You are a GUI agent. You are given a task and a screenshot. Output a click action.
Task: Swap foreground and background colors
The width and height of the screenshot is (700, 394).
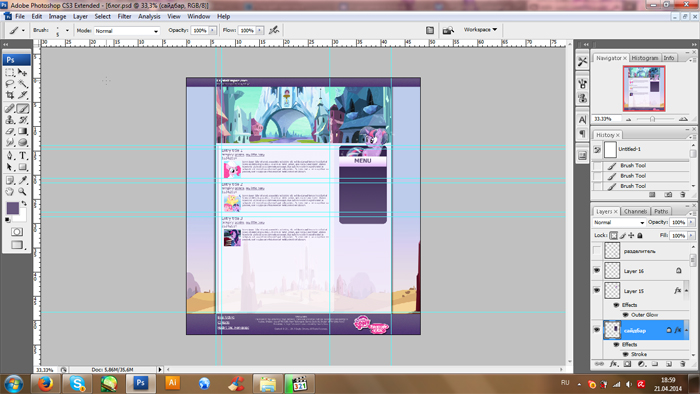(24, 203)
